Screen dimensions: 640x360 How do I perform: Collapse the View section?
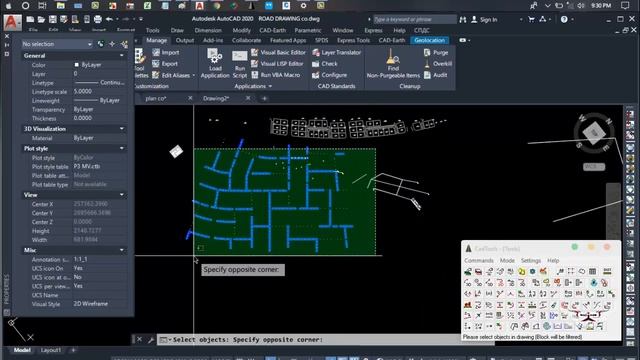coord(122,195)
